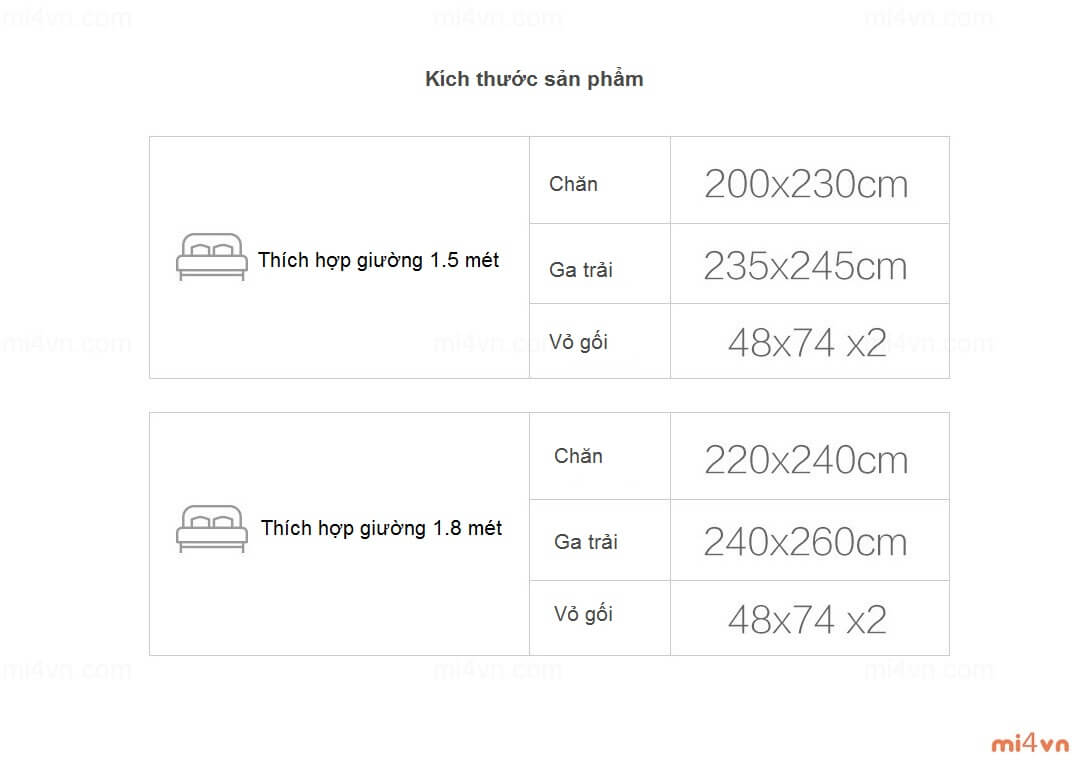This screenshot has height=763, width=1080.
Task: Click 'Chăn' label in first table
Action: click(573, 184)
